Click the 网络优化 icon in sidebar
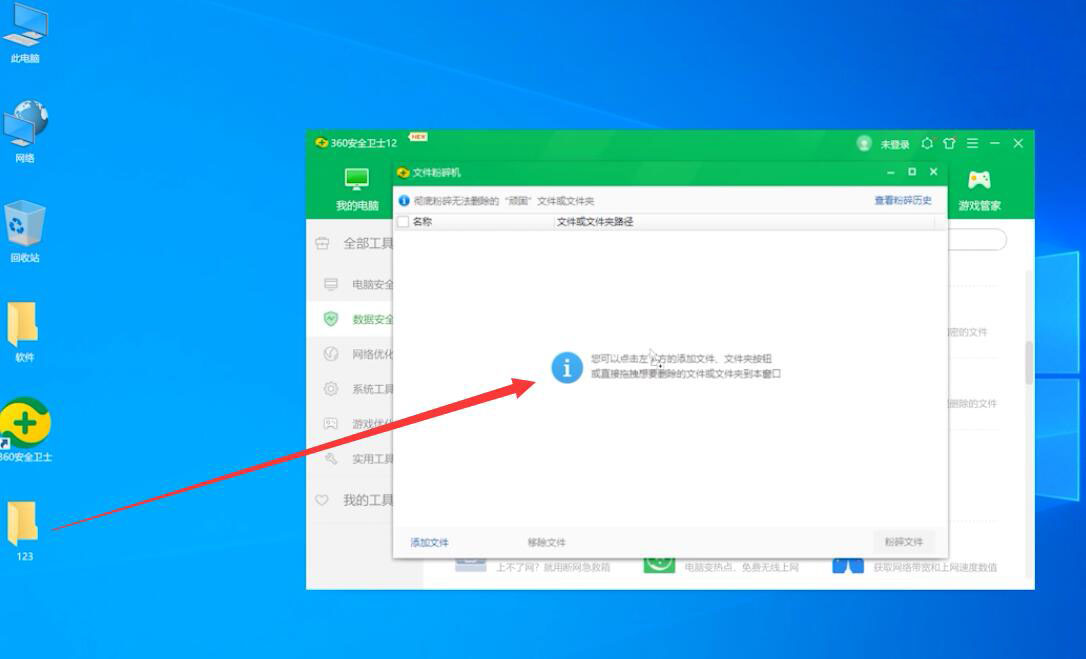 331,353
